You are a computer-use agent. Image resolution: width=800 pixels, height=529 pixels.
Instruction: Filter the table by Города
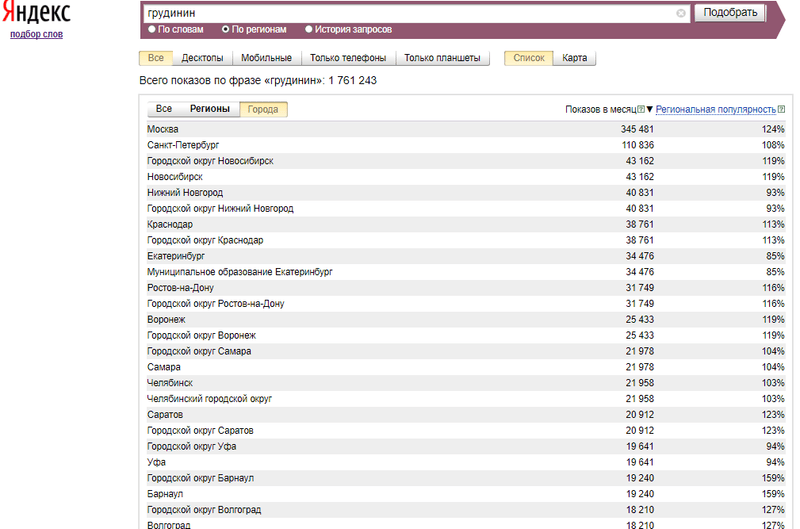point(264,109)
